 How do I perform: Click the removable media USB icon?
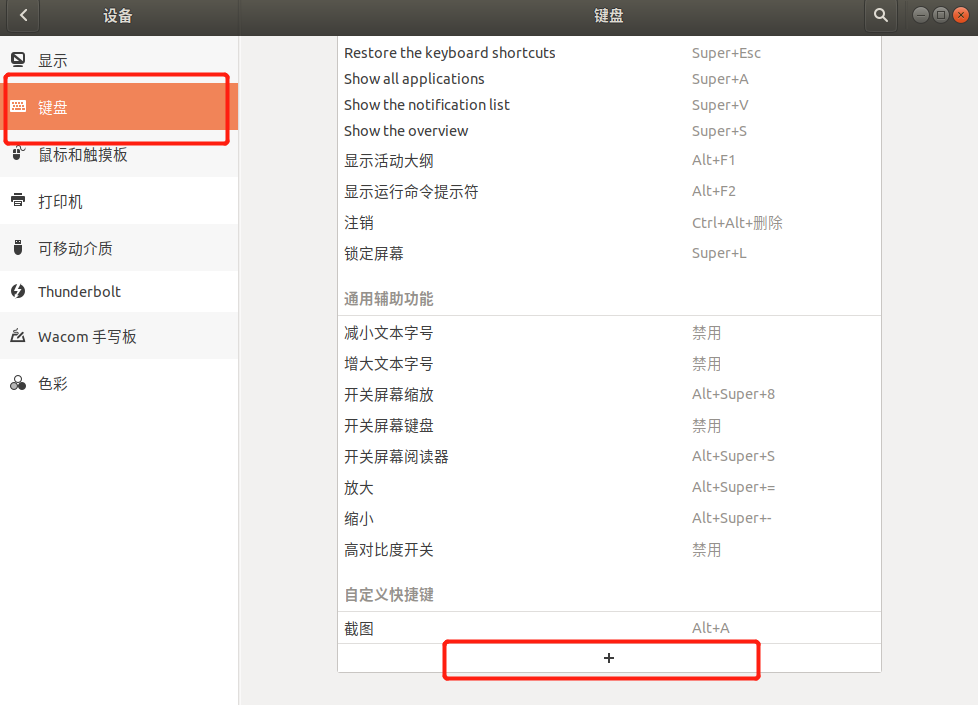[18, 248]
